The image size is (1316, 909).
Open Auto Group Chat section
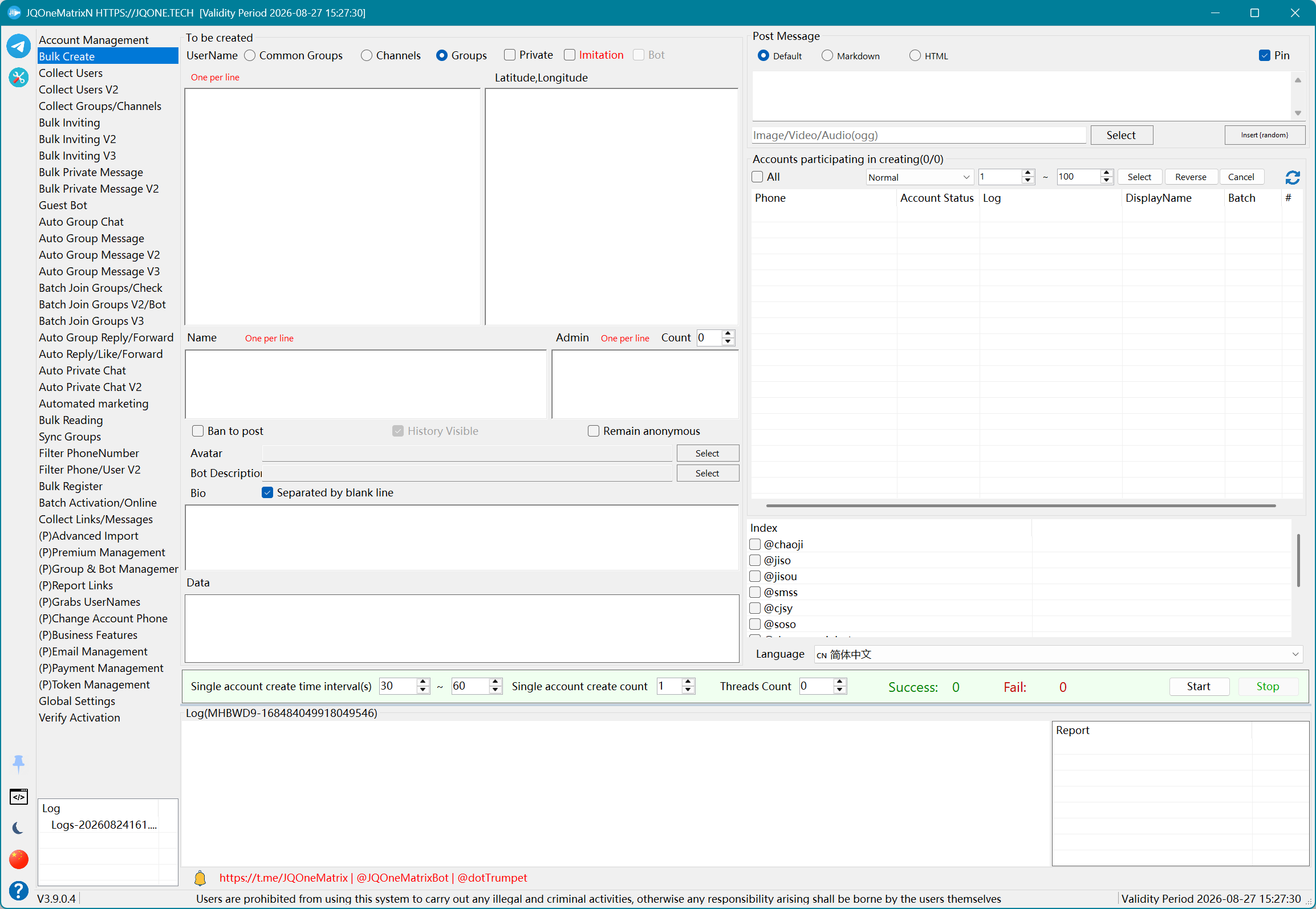(x=81, y=222)
